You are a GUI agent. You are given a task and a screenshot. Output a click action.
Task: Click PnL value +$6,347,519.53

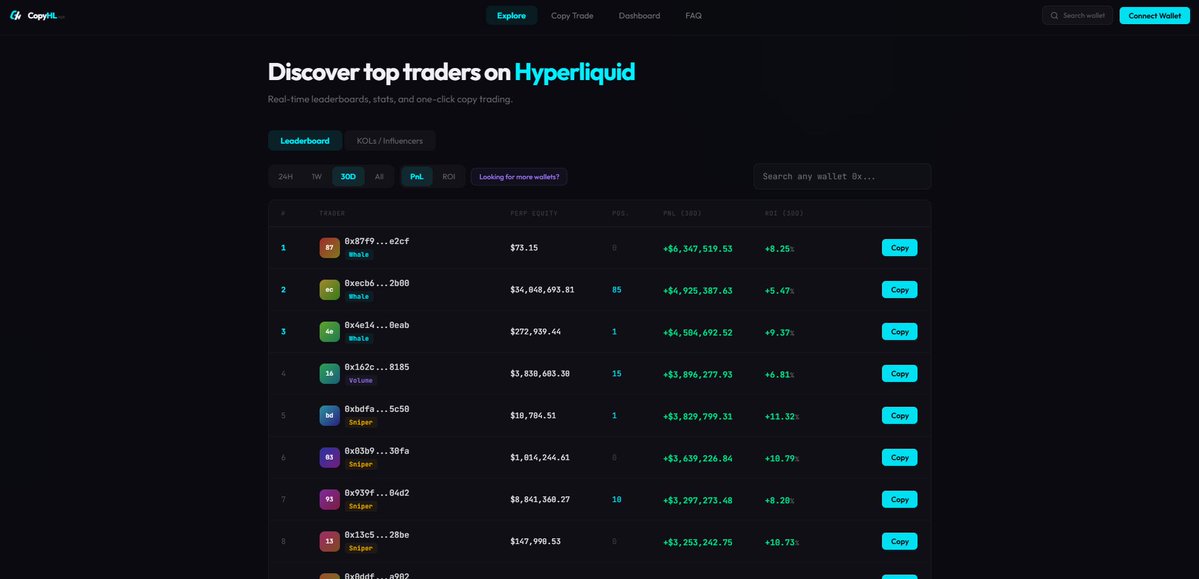coord(697,249)
